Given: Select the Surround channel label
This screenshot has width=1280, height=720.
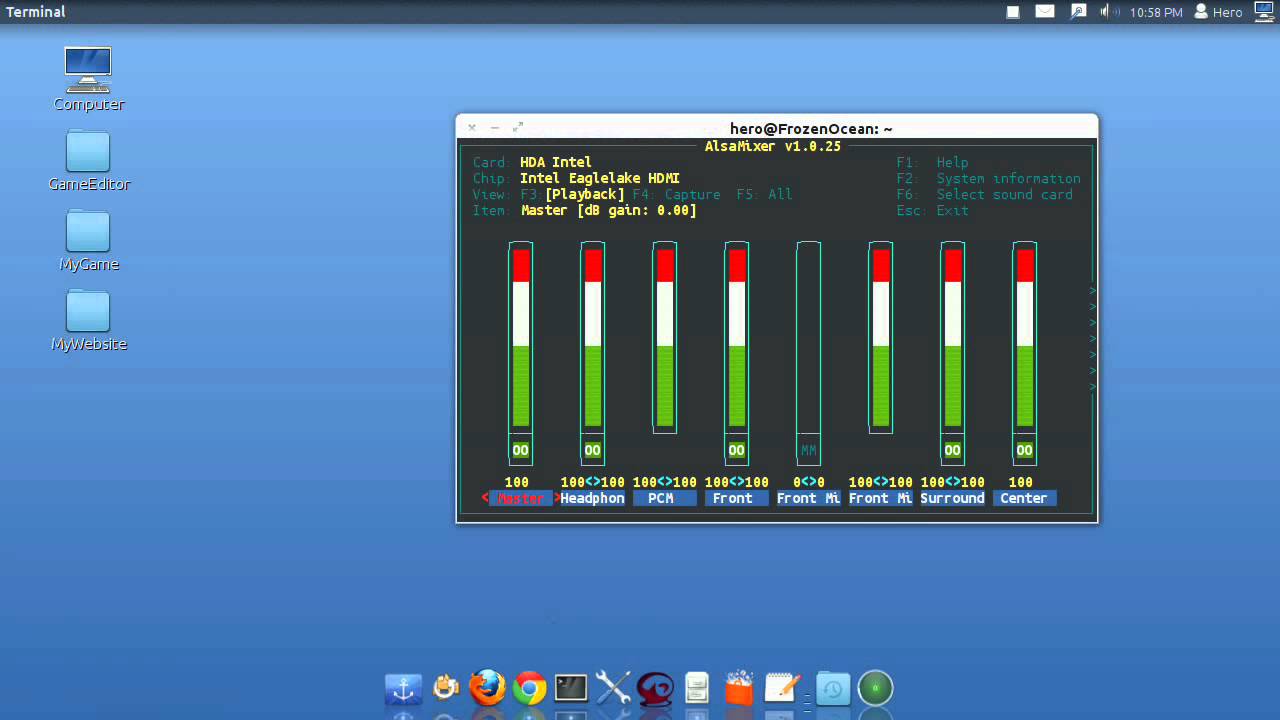Looking at the screenshot, I should click(x=952, y=498).
